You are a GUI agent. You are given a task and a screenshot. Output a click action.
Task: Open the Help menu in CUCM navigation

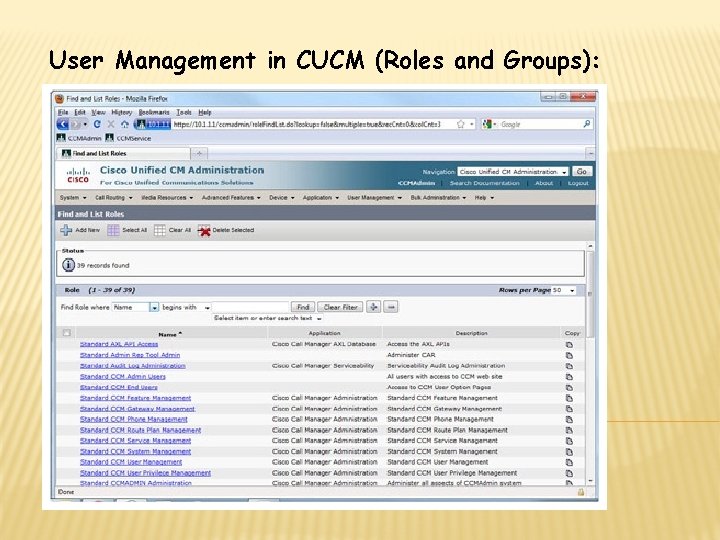484,197
